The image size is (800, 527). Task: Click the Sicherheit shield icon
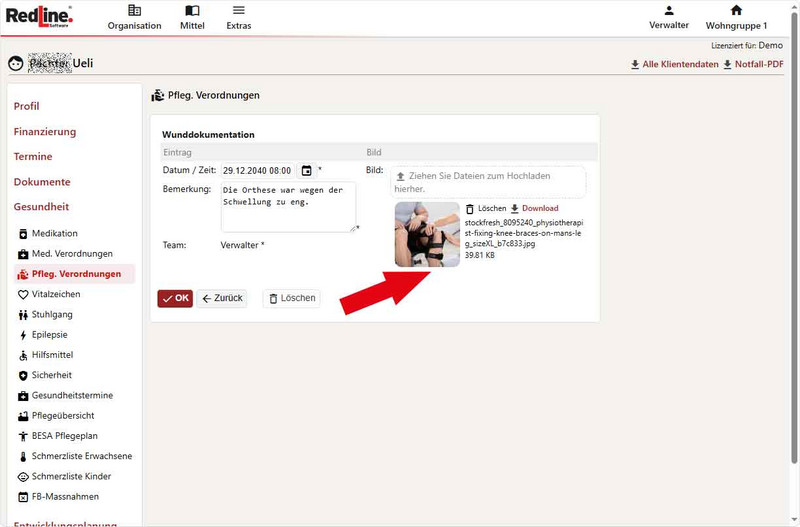click(x=23, y=375)
